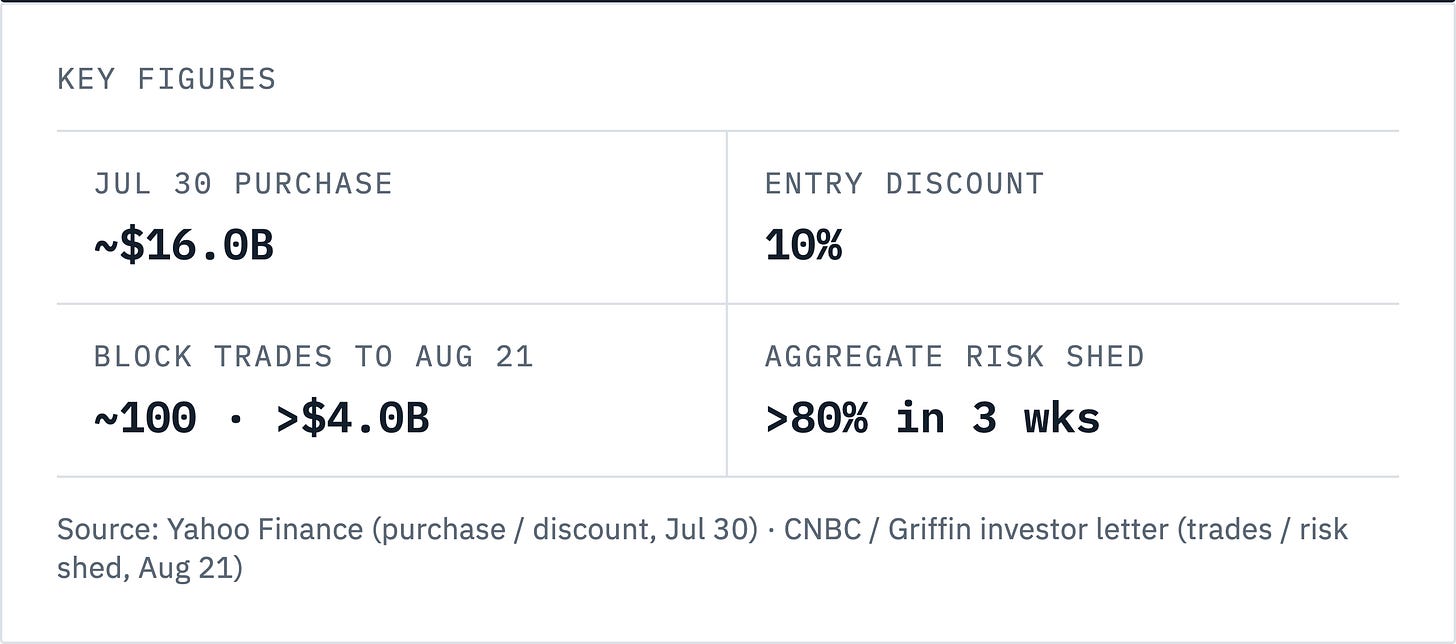Image resolution: width=1456 pixels, height=644 pixels.
Task: Click the Yahoo Finance source text
Action: [265, 529]
